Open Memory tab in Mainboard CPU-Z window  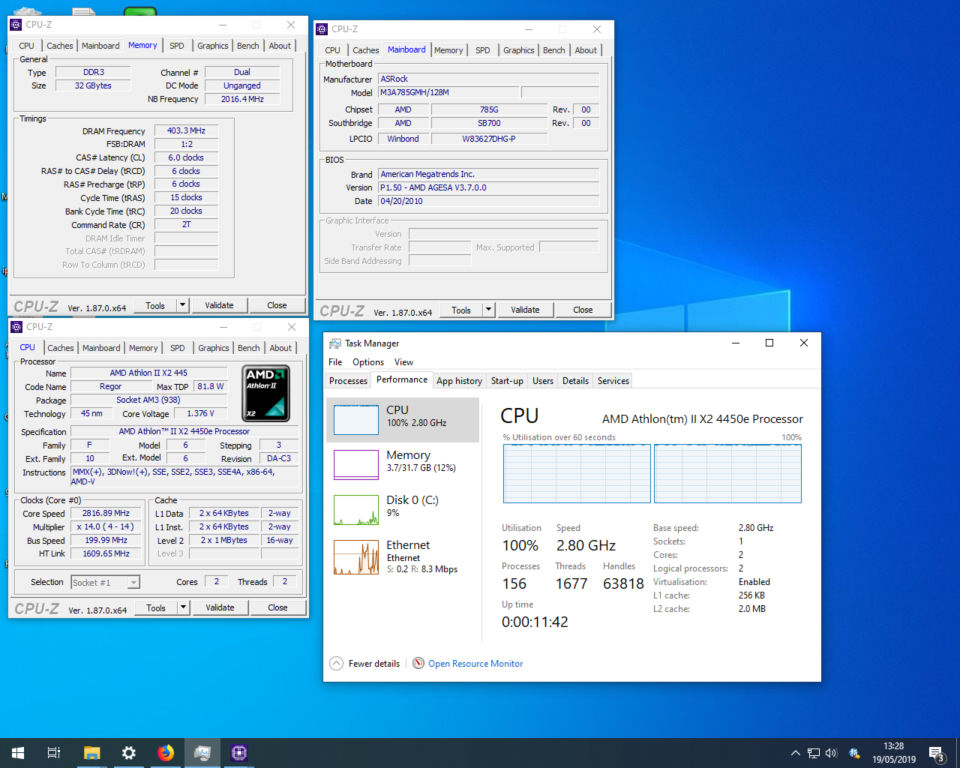click(449, 50)
